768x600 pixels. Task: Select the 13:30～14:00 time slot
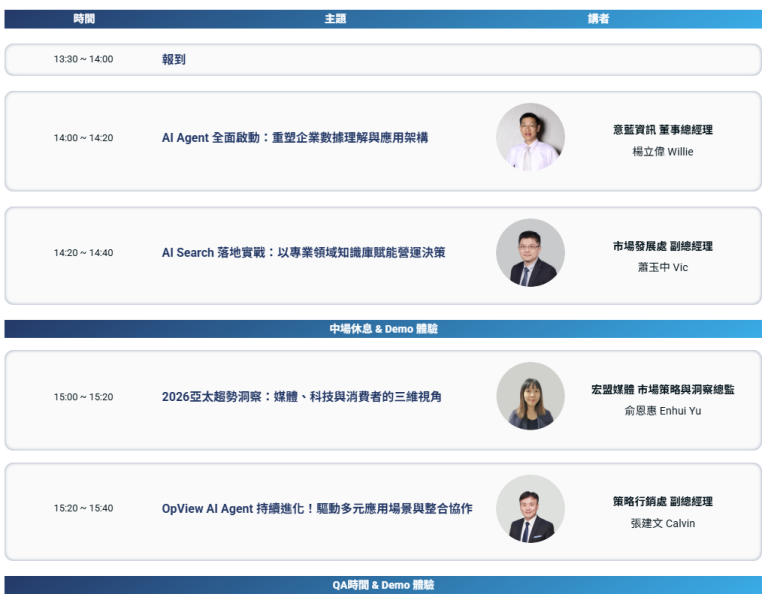[x=84, y=60]
